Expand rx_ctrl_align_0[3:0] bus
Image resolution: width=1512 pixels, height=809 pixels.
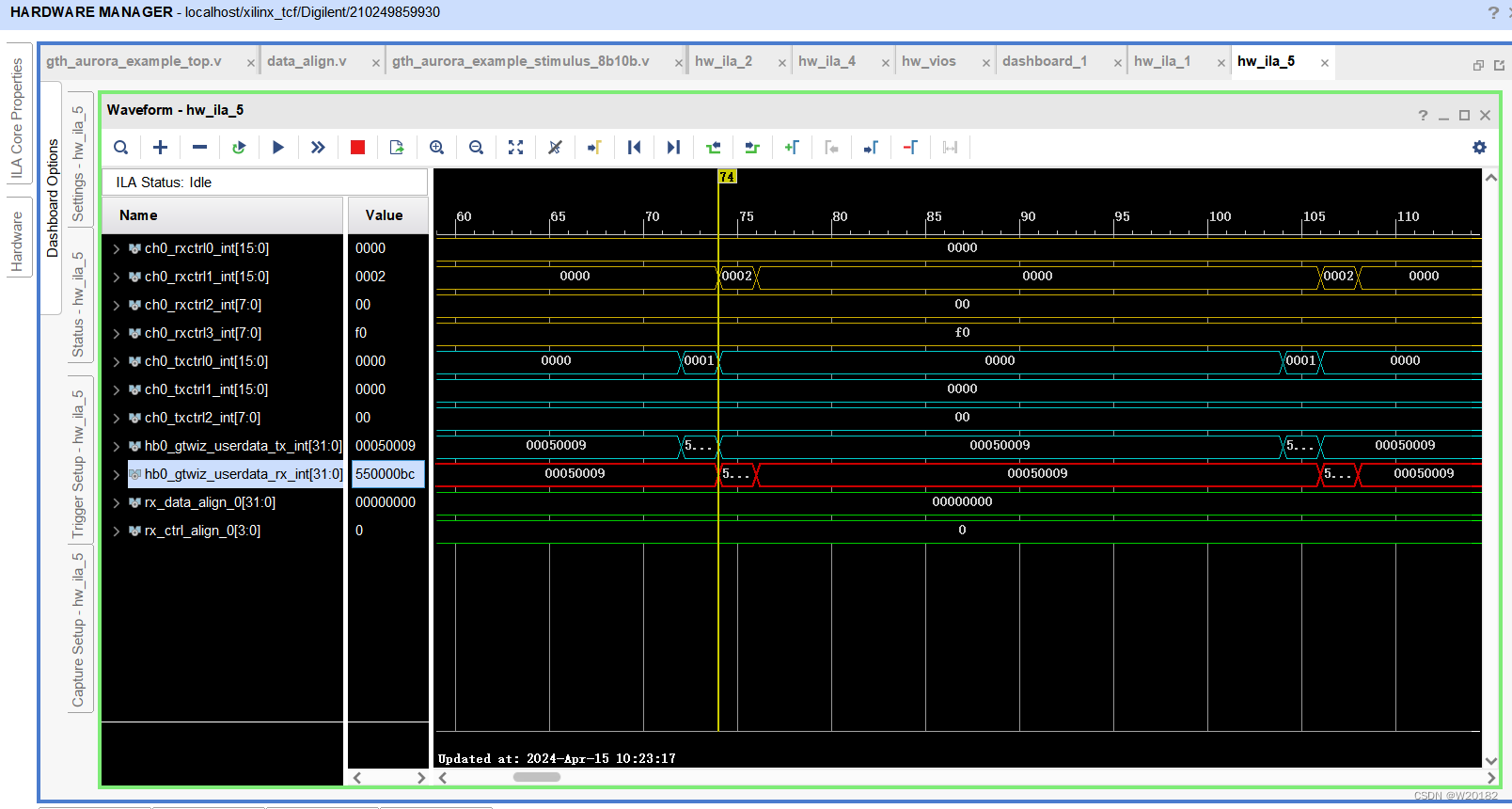point(117,531)
